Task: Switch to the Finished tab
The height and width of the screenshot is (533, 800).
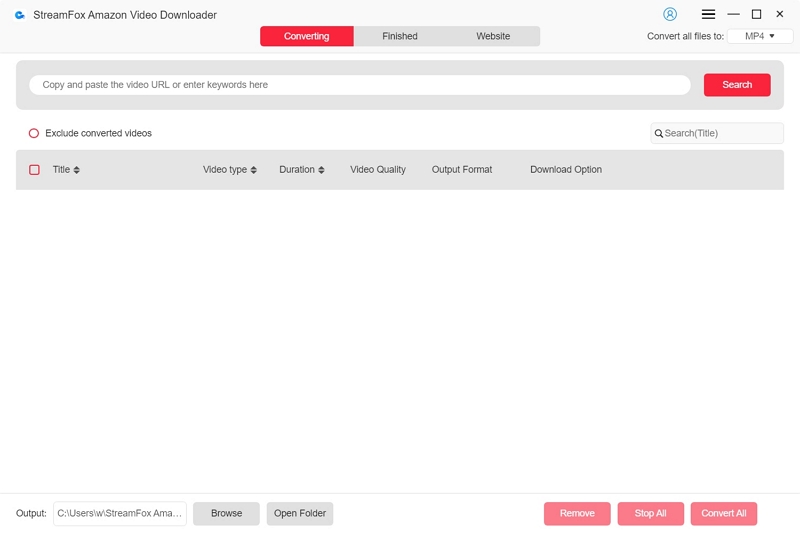Action: (x=400, y=36)
